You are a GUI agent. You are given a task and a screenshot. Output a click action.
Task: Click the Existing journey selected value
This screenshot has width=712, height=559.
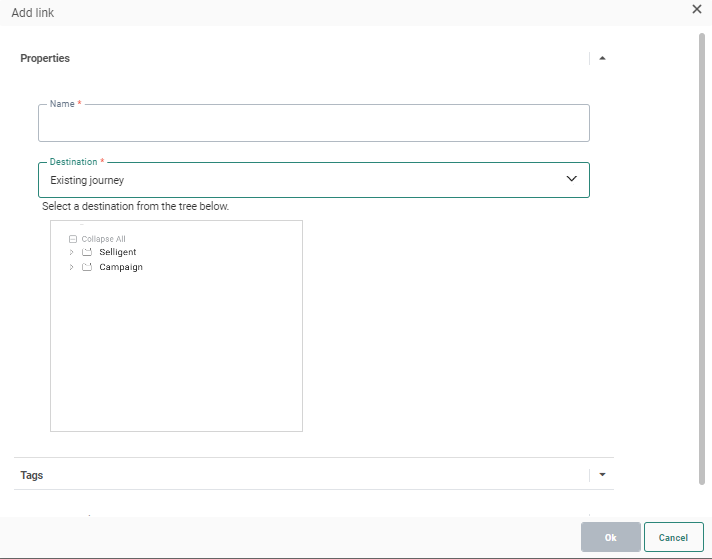click(87, 181)
